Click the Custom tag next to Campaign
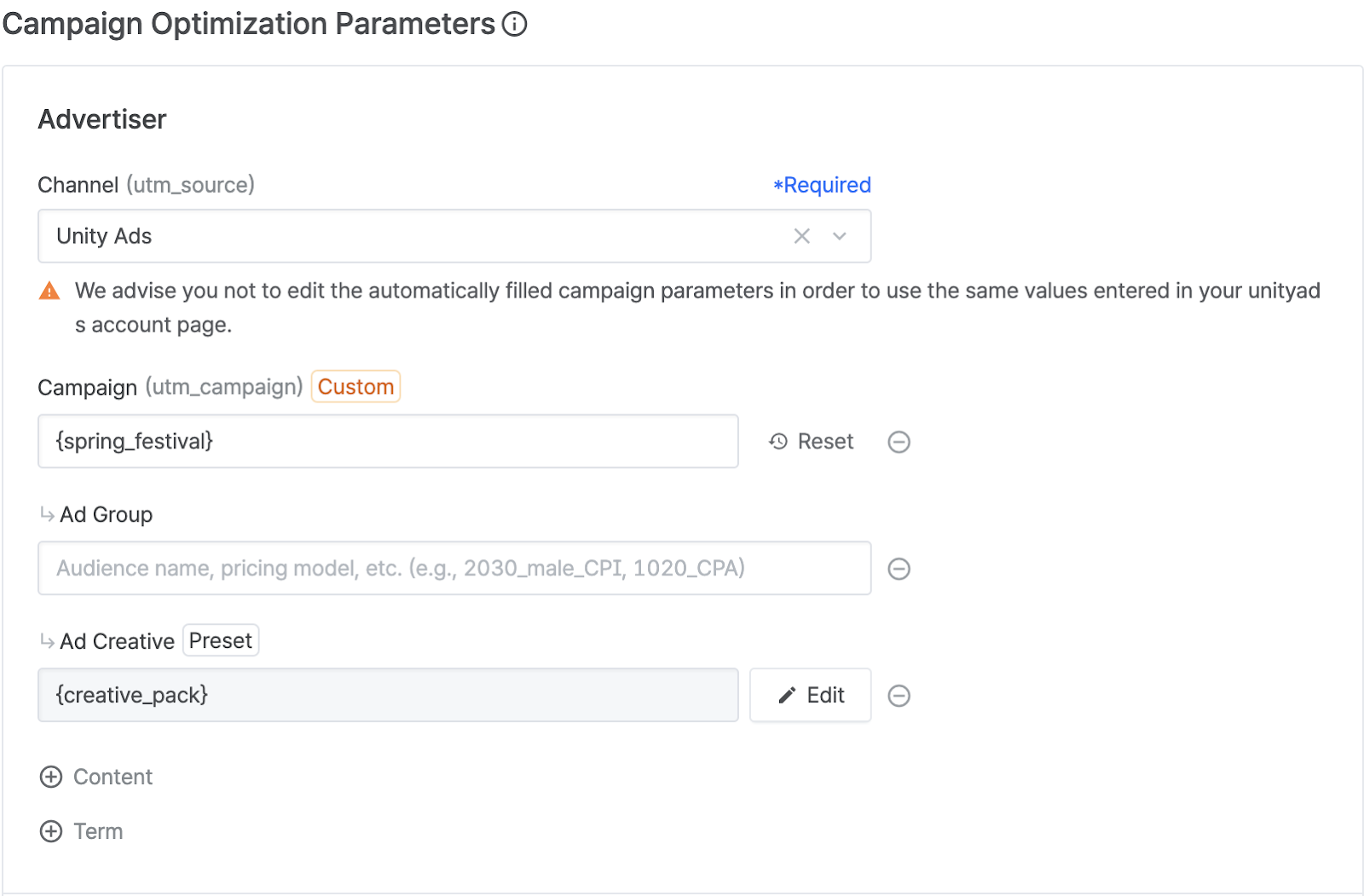 tap(355, 387)
